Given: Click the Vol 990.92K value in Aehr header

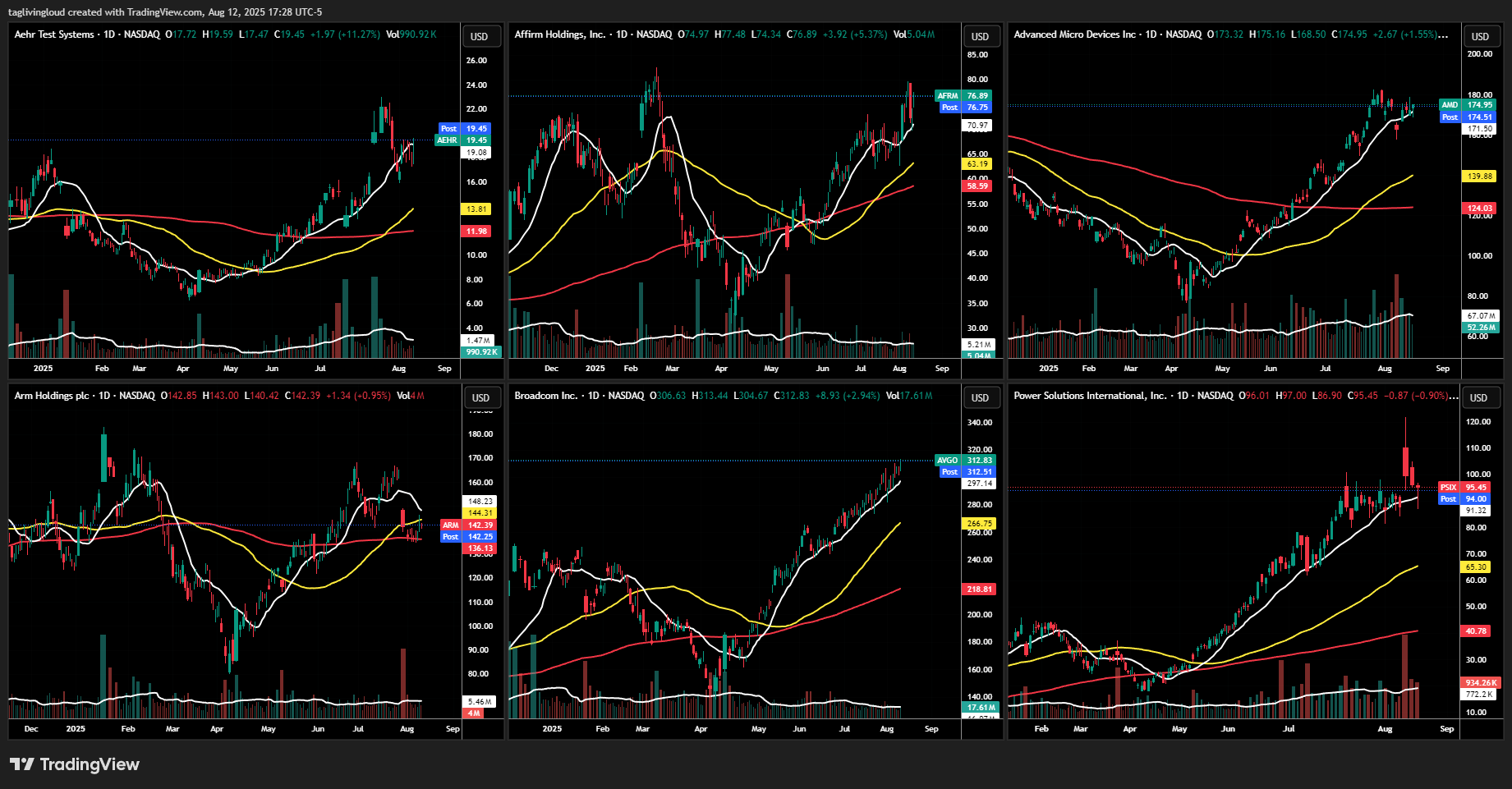Looking at the screenshot, I should (411, 34).
